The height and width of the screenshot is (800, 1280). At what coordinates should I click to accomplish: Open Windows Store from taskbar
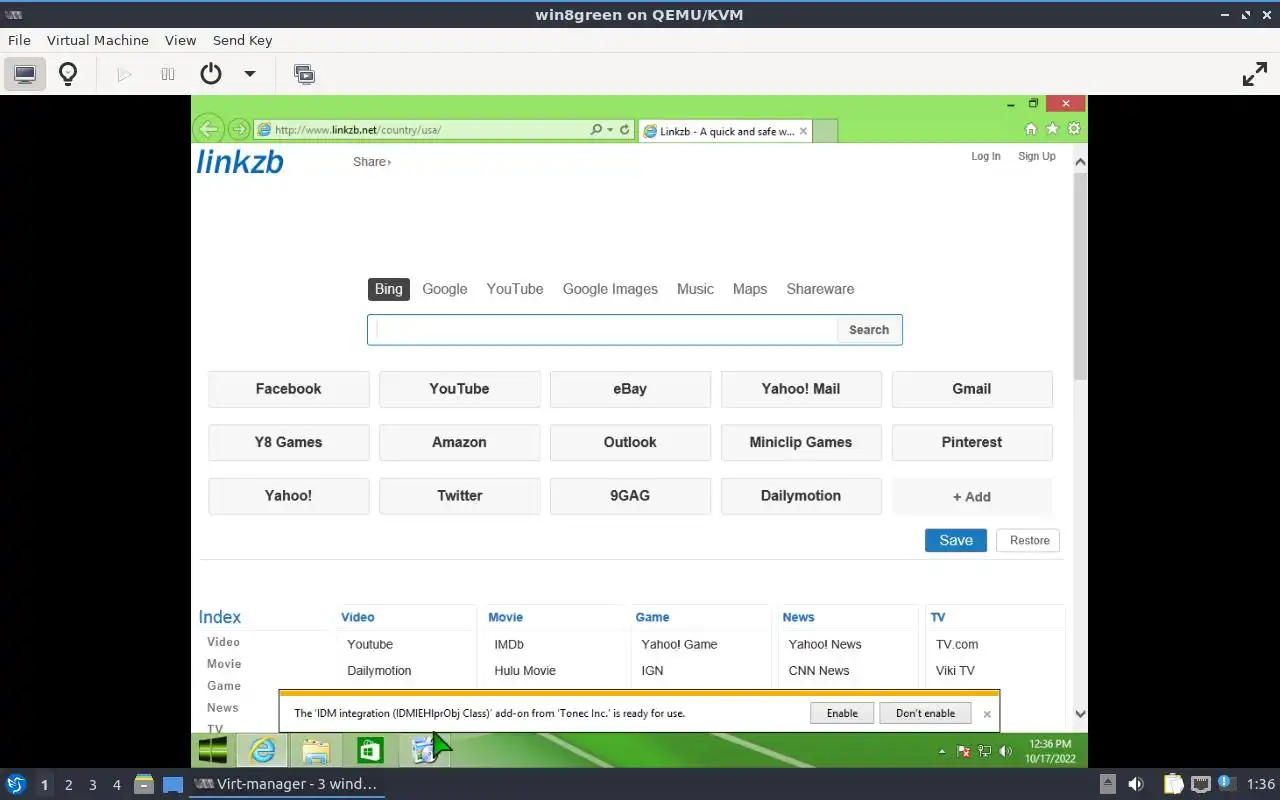[x=370, y=750]
